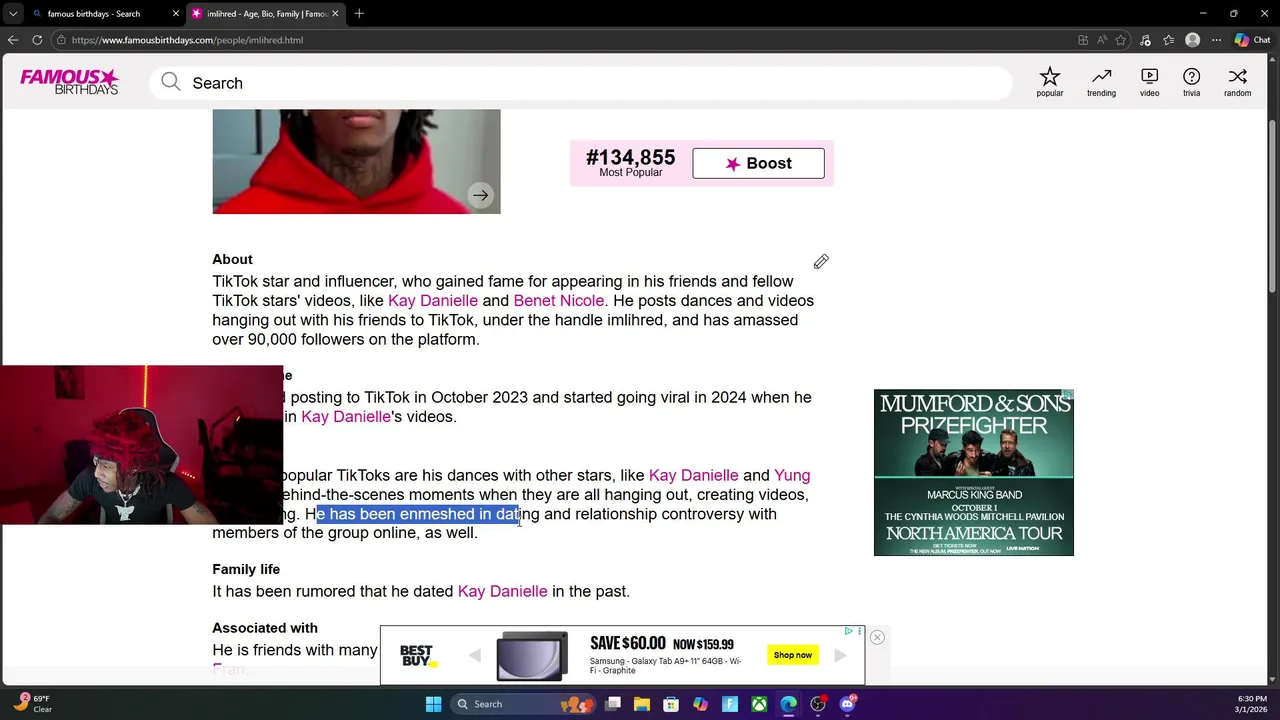Open the OBS icon on the taskbar
The width and height of the screenshot is (1280, 720).
(x=818, y=704)
